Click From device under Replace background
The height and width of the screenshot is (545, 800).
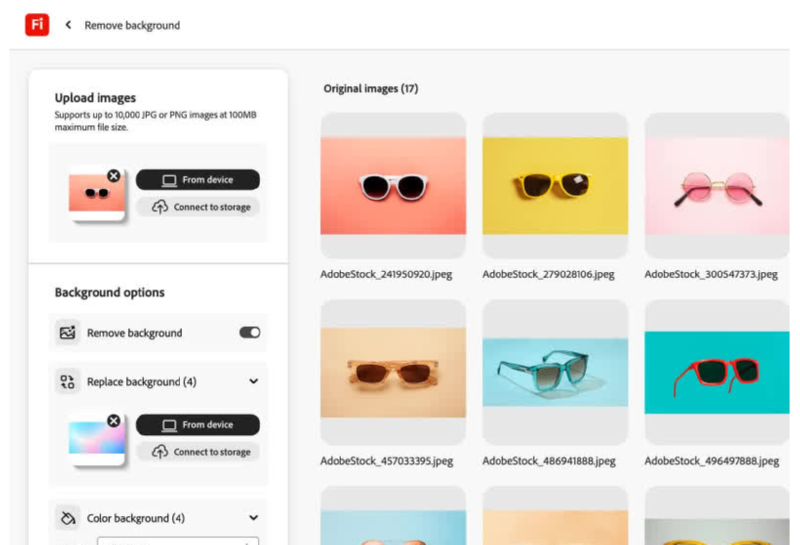(198, 425)
